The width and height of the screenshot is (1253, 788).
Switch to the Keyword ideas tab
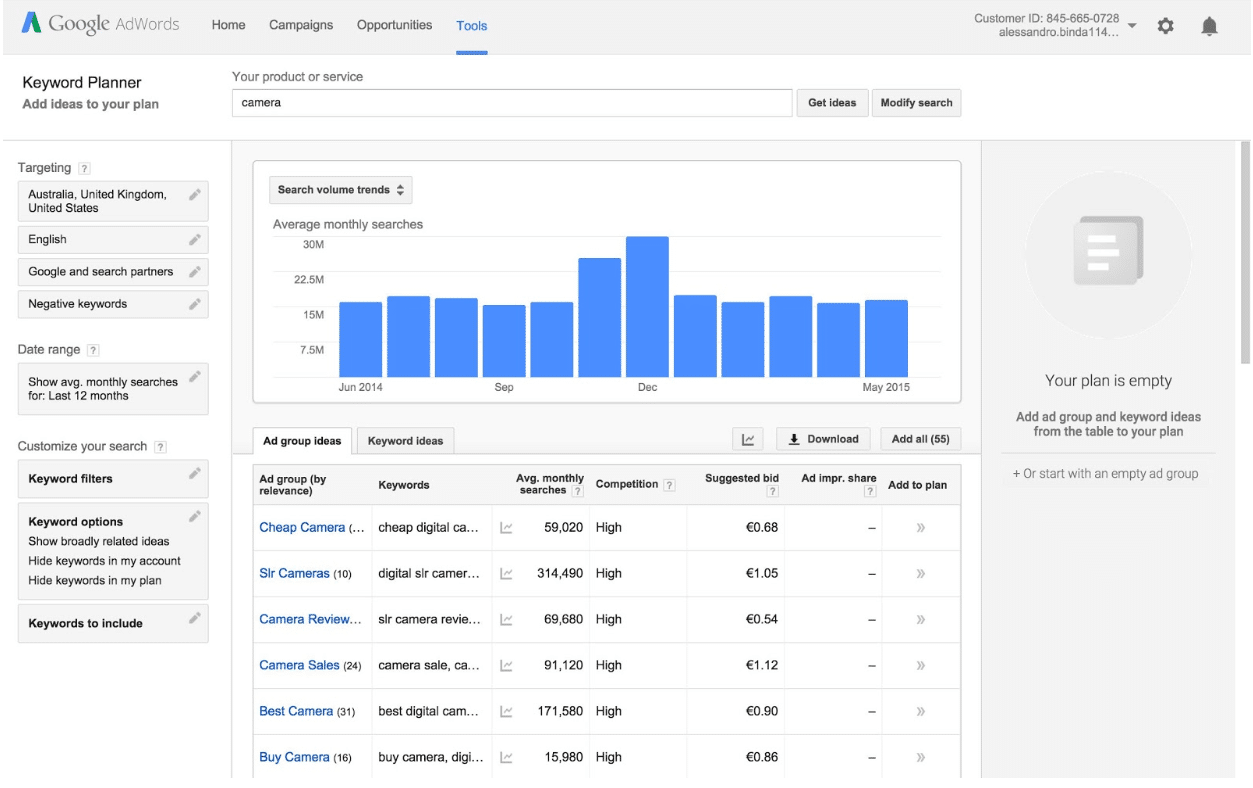405,440
